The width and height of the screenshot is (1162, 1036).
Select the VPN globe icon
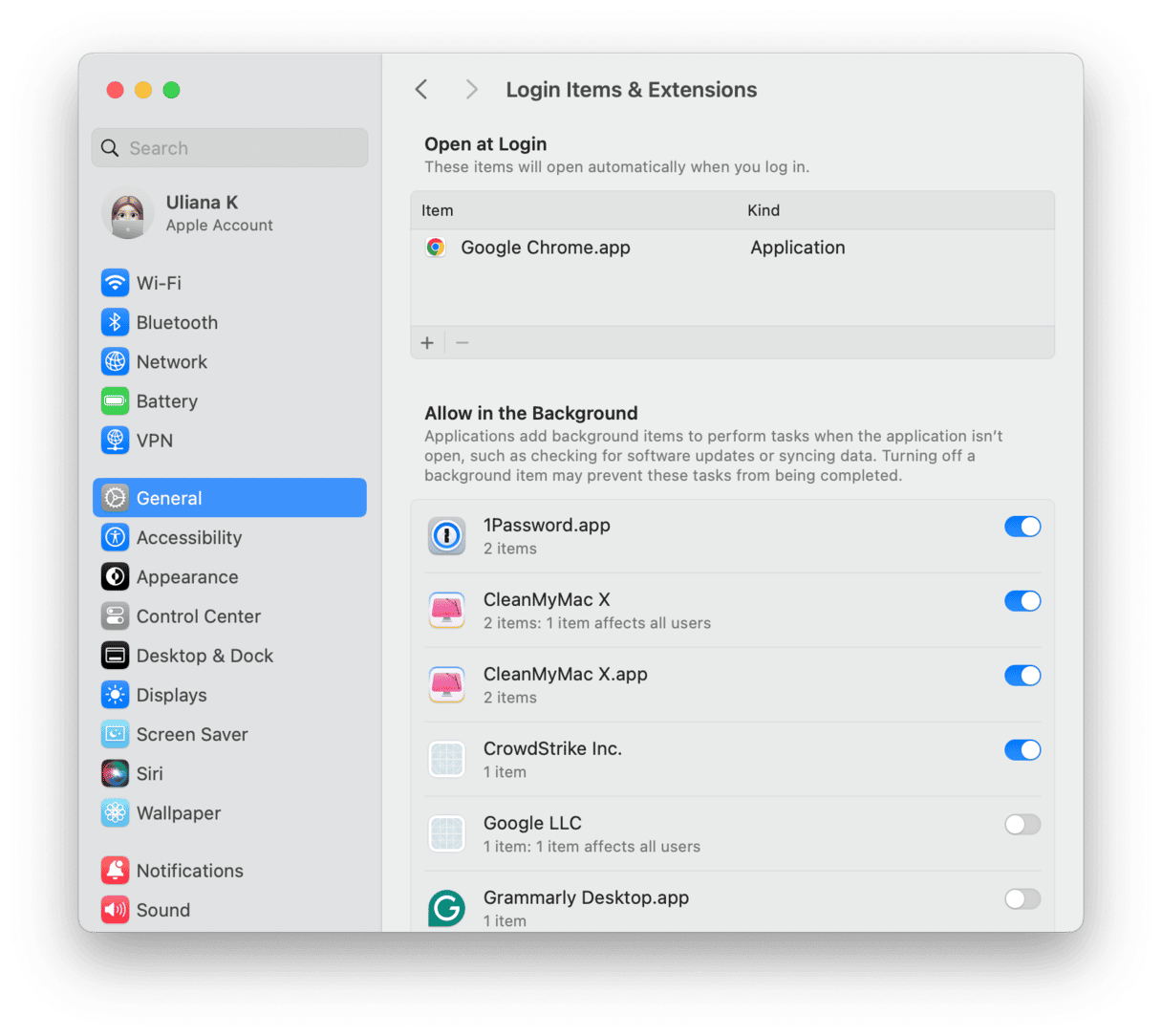[115, 441]
